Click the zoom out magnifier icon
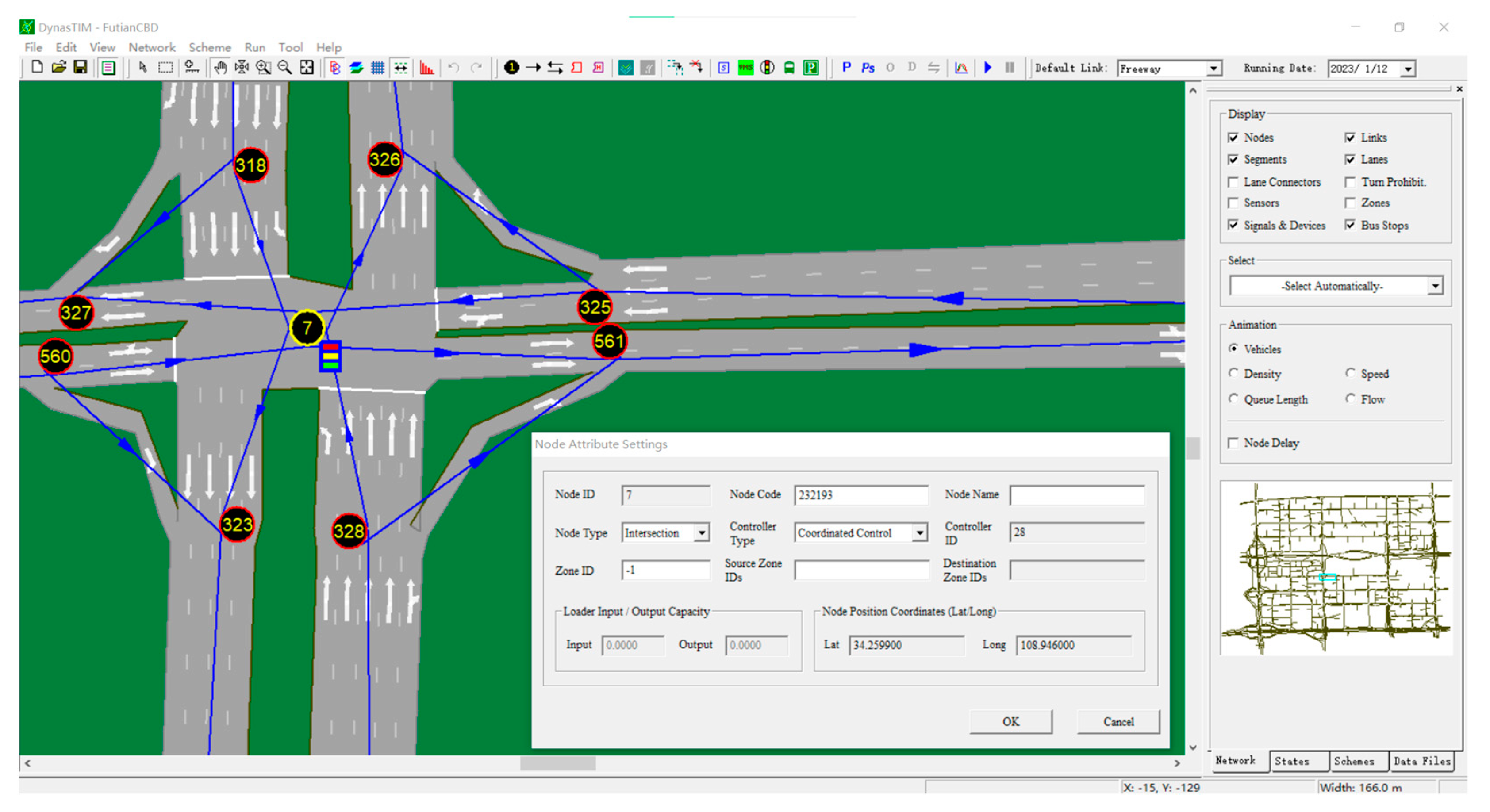Viewport: 1490px width, 812px height. pyautogui.click(x=284, y=68)
